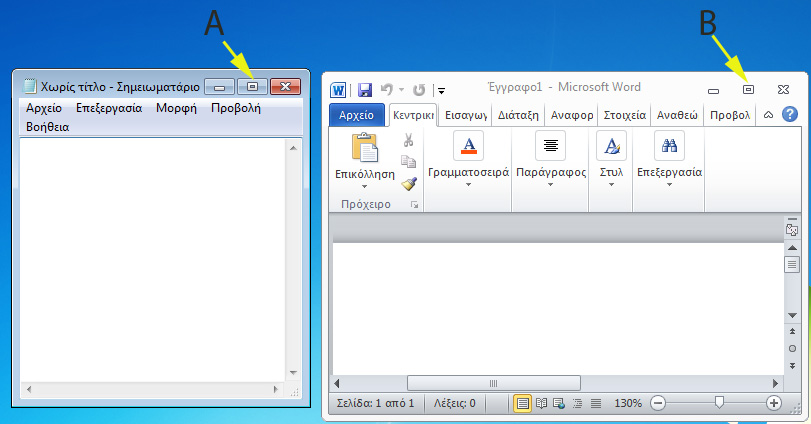Open Προβολή menu in Notepad
This screenshot has width=811, height=424.
coord(236,108)
